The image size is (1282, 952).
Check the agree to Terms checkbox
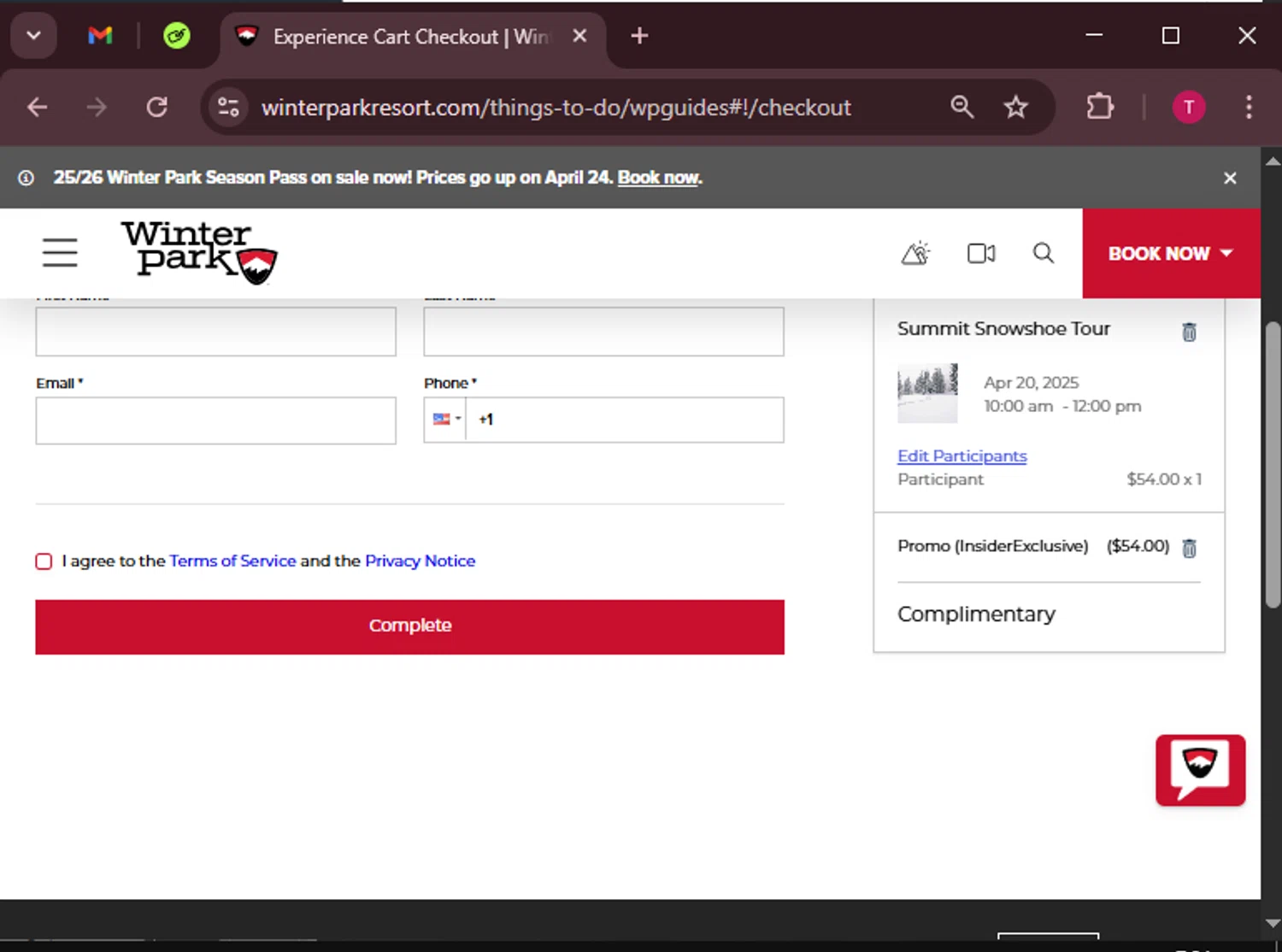[x=44, y=561]
